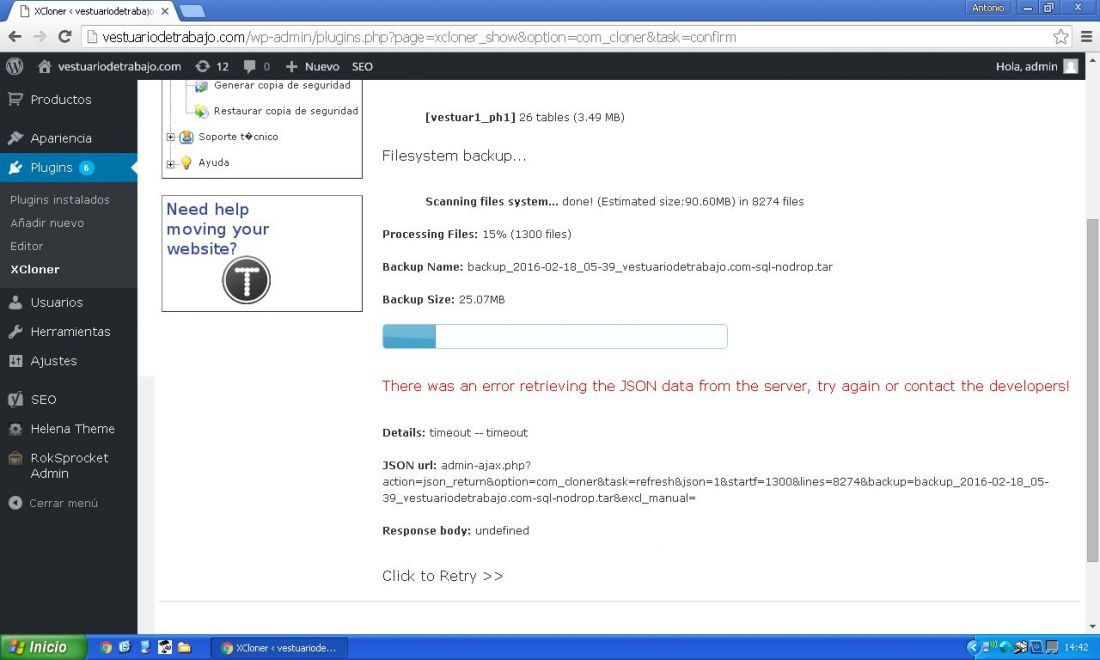The width and height of the screenshot is (1100, 660).
Task: Go back with the browser back arrow
Action: [x=15, y=36]
